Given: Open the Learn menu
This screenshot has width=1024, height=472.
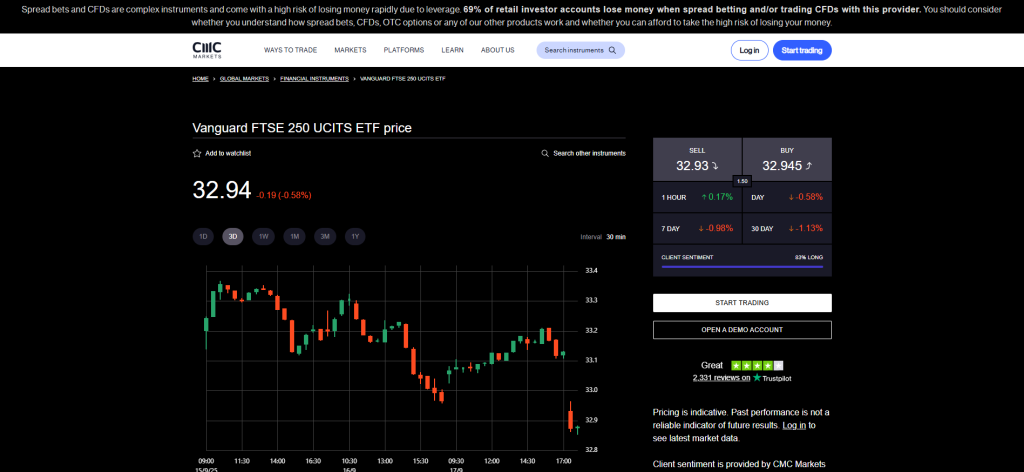Looking at the screenshot, I should tap(453, 50).
